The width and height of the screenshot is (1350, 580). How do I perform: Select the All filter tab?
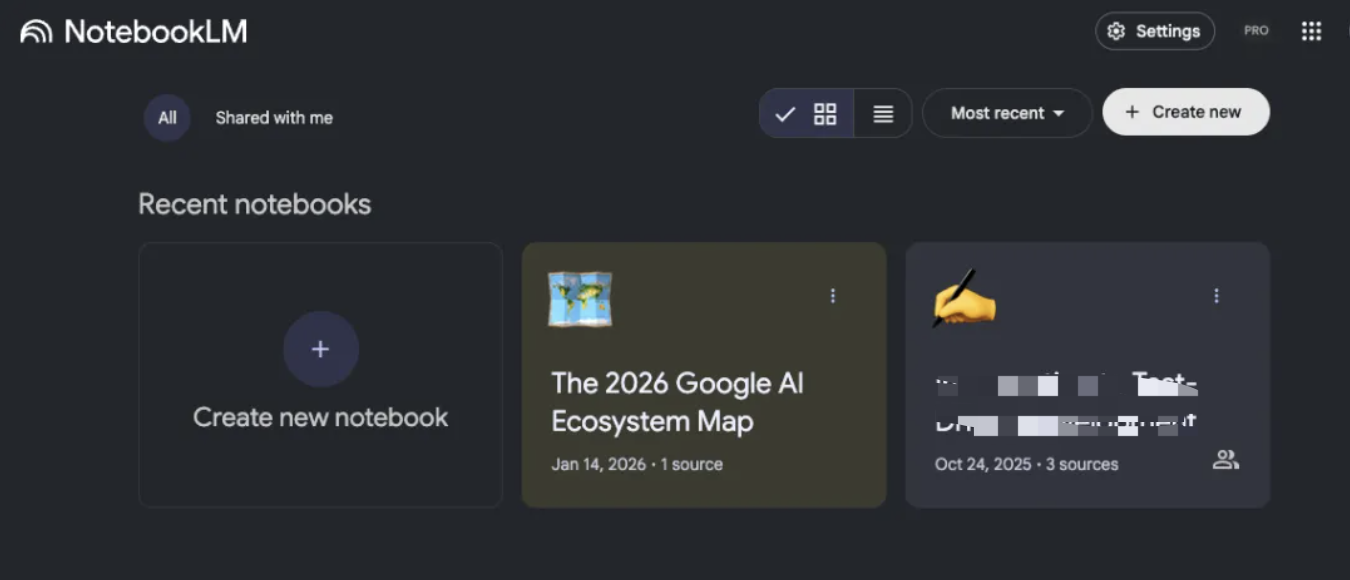167,118
